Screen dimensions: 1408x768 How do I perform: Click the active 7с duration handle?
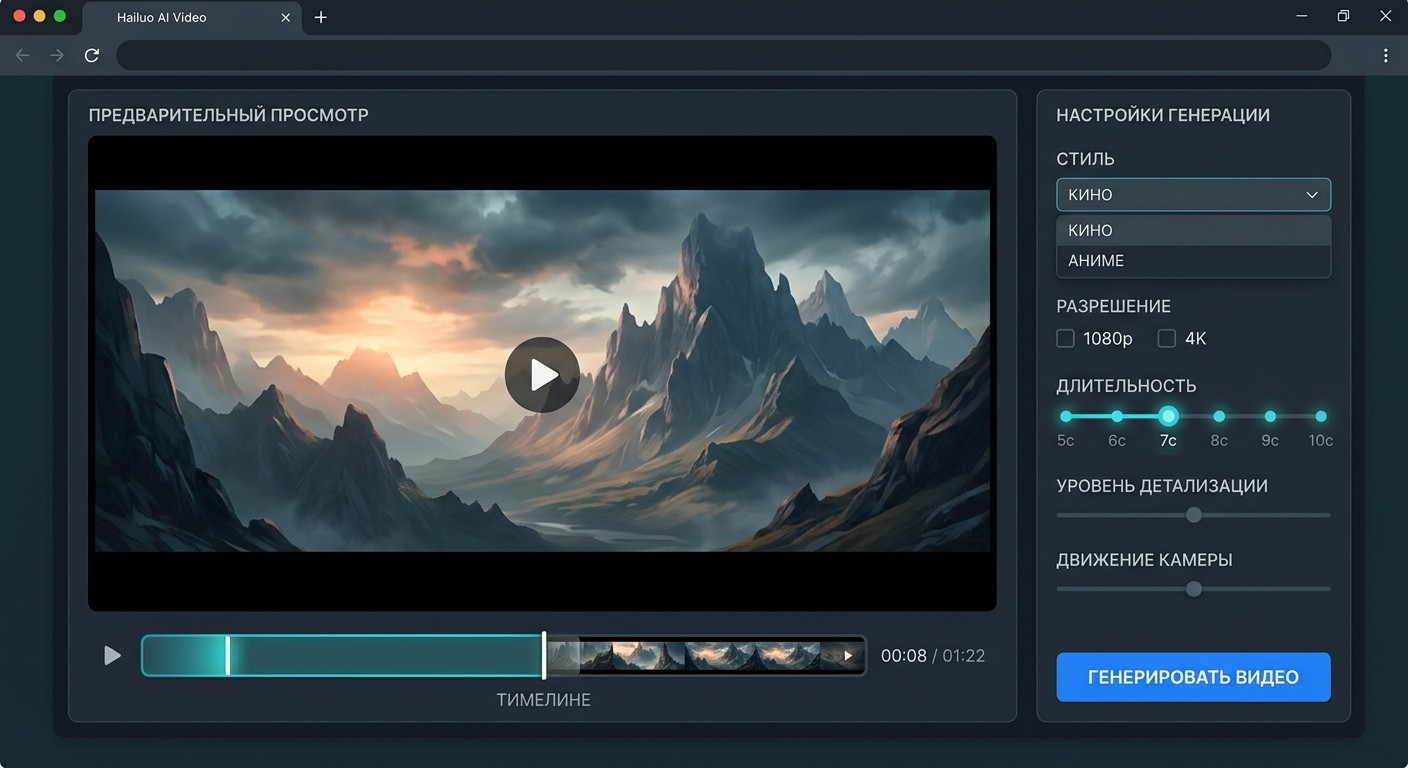coord(1168,416)
